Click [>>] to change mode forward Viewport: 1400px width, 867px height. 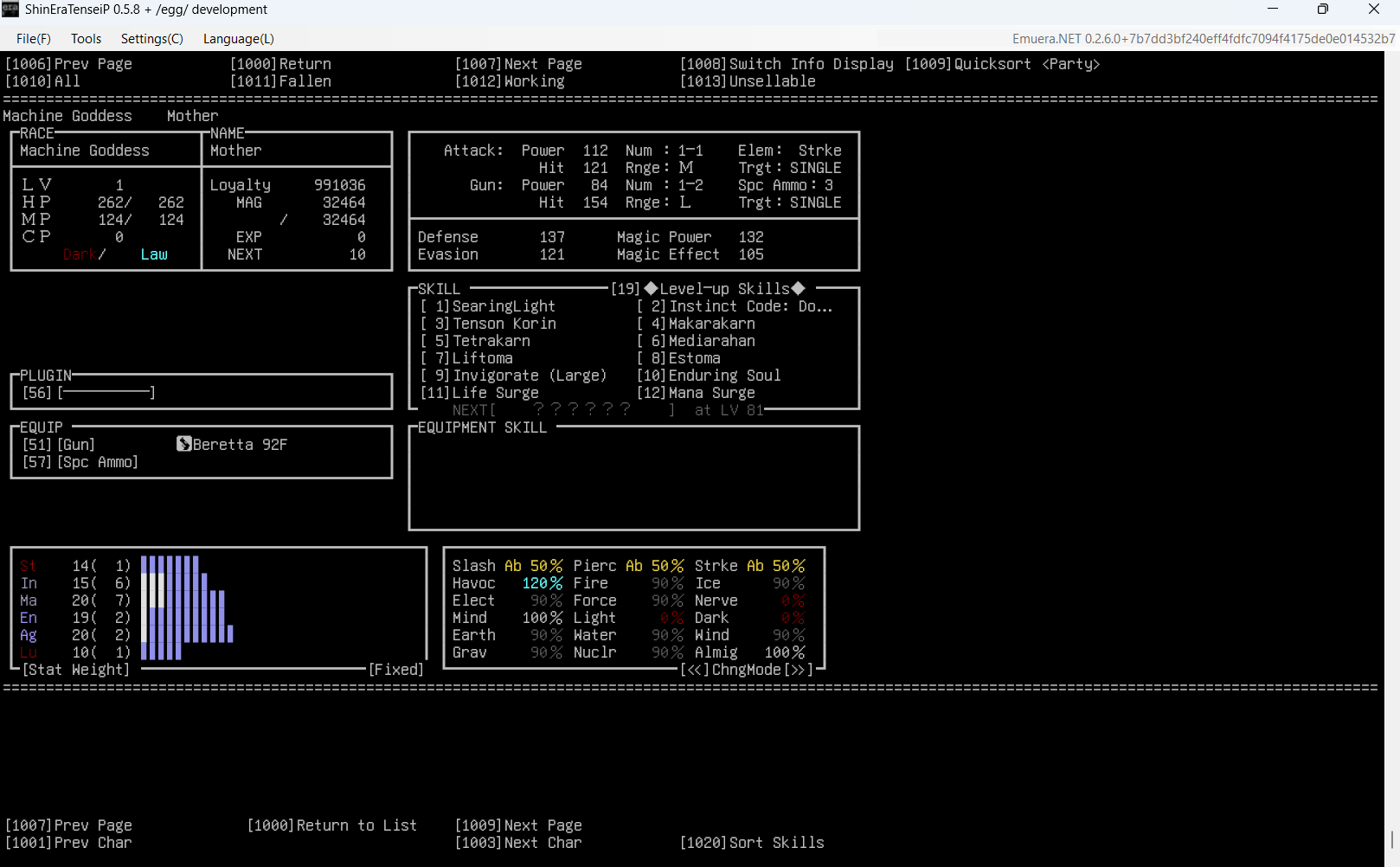pos(799,670)
